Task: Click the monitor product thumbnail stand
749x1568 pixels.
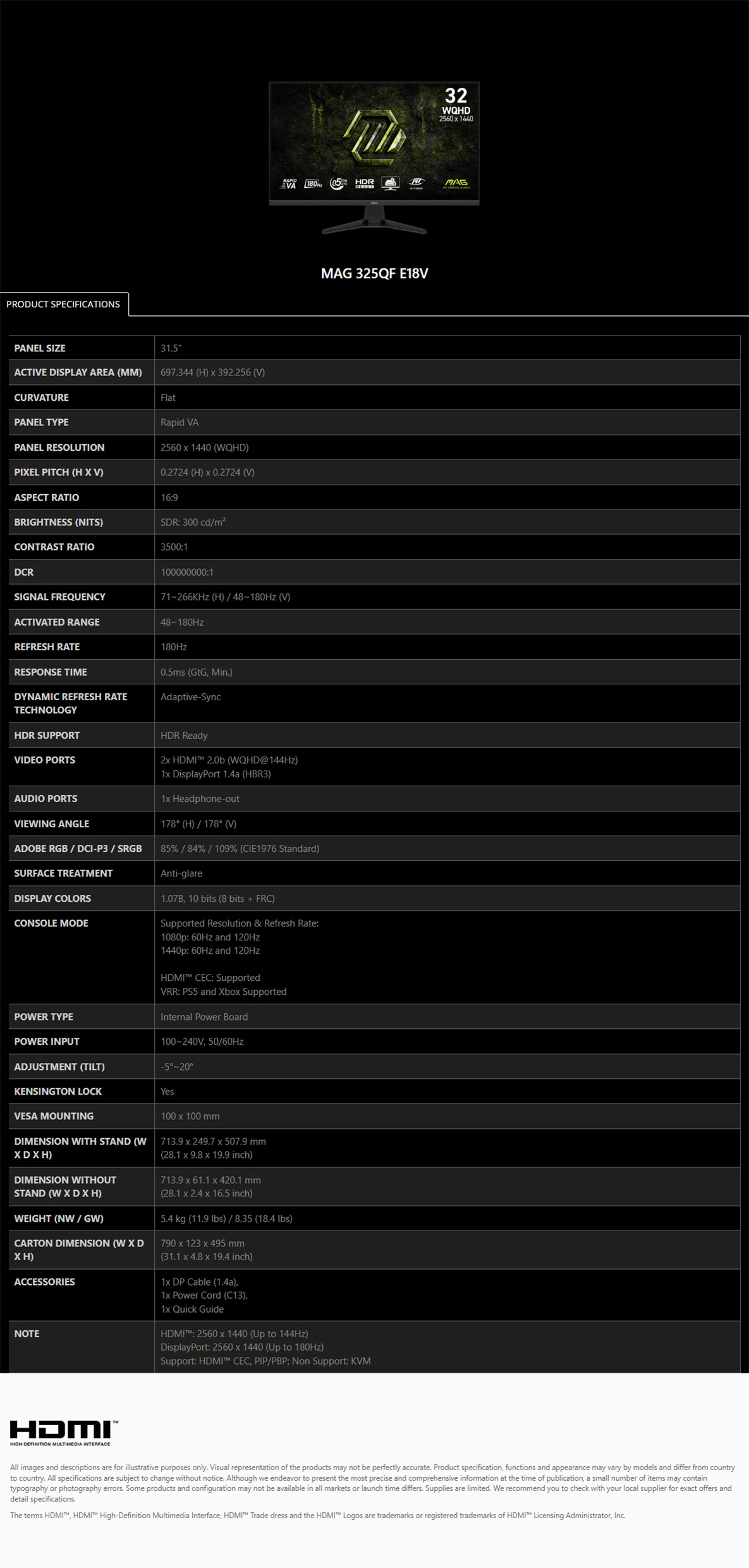Action: pos(374,221)
